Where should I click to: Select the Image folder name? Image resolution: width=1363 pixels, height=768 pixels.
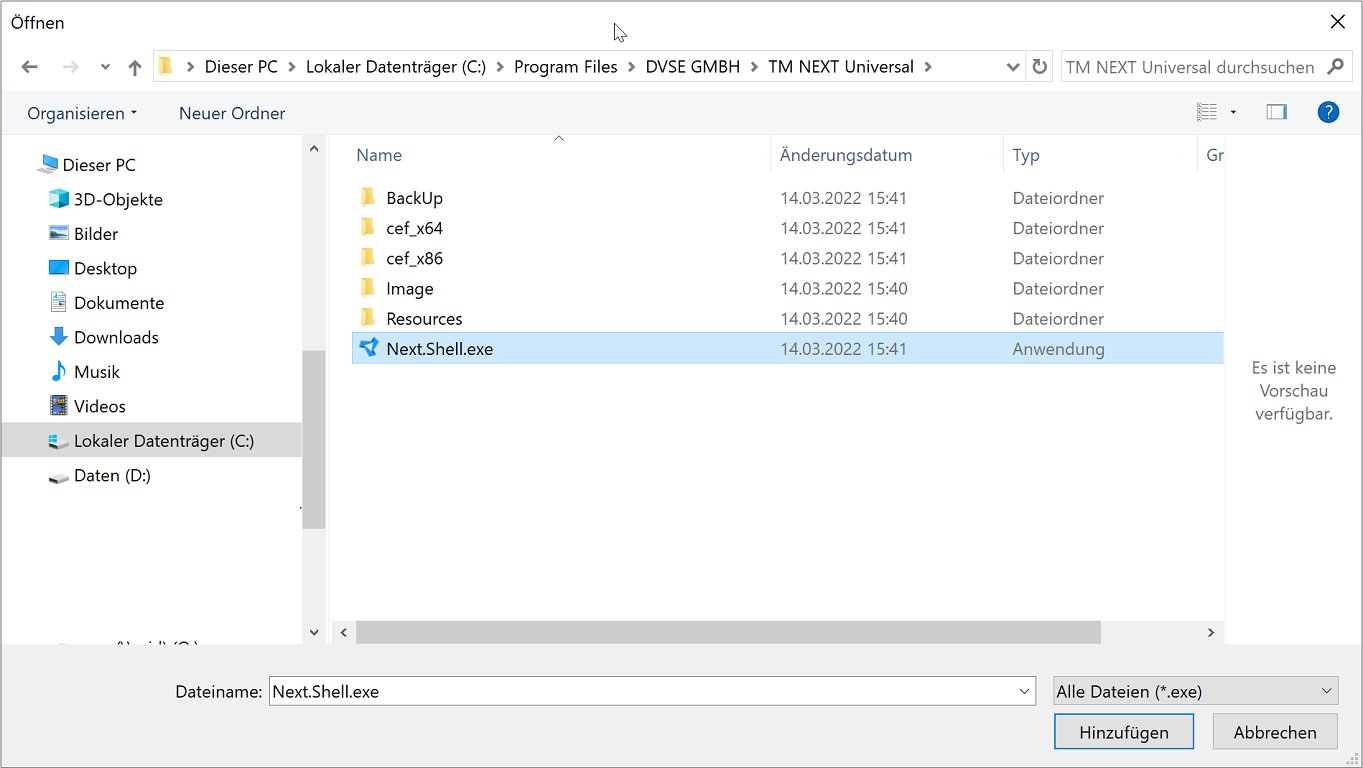(410, 289)
